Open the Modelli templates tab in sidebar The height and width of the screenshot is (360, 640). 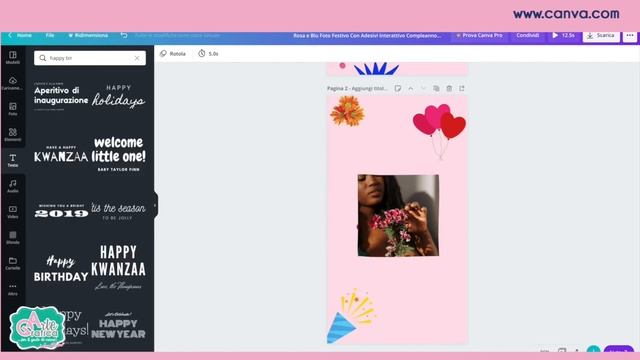pyautogui.click(x=13, y=58)
